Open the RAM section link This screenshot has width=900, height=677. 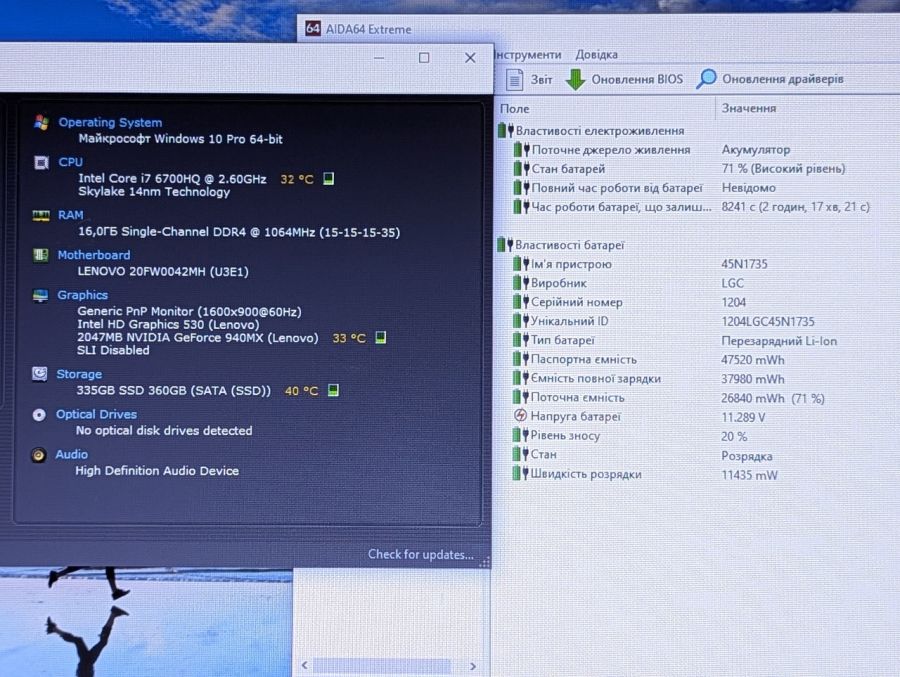[71, 215]
